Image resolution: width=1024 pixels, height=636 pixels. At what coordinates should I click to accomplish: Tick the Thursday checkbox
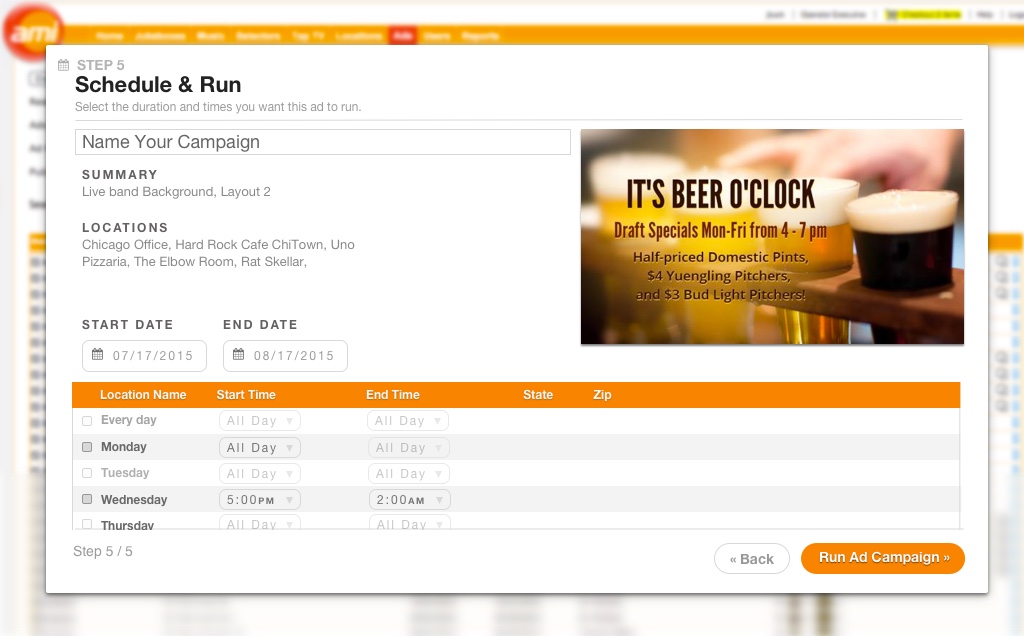click(87, 524)
